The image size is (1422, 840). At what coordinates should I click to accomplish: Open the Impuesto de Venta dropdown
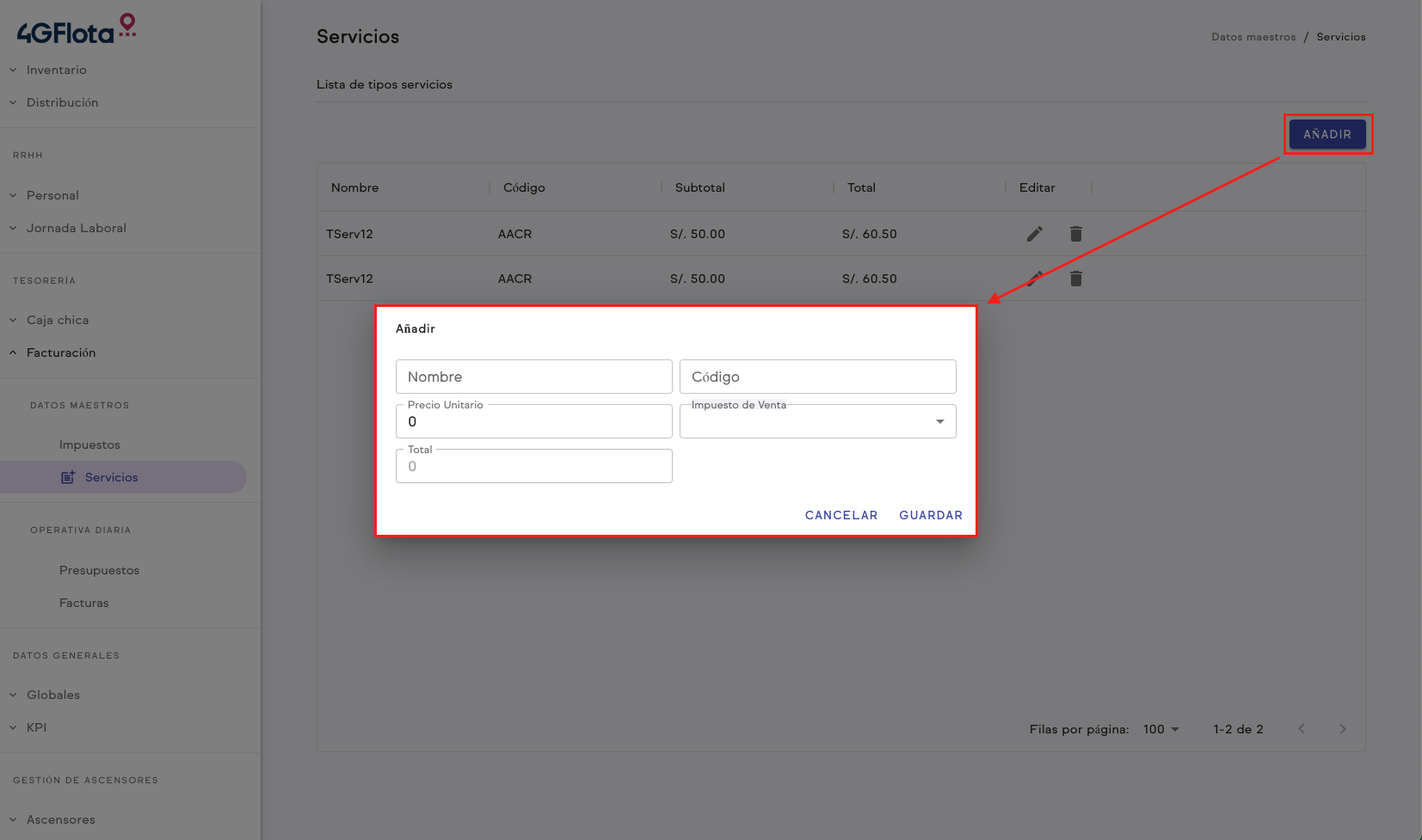(817, 421)
